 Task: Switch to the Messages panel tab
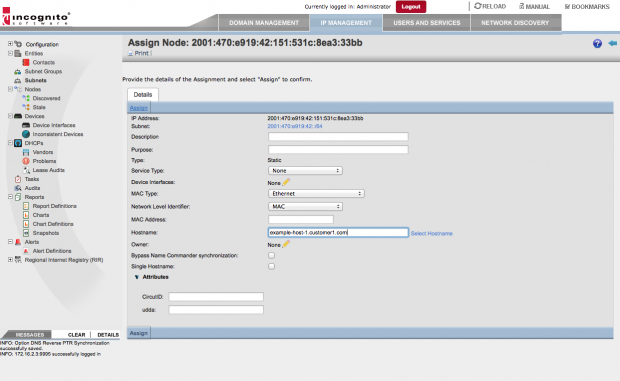pos(30,335)
